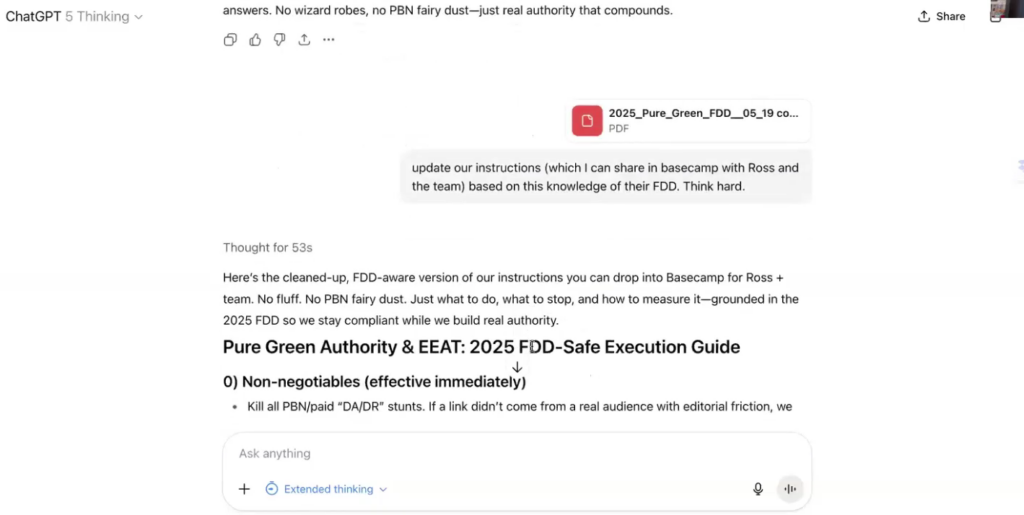The height and width of the screenshot is (515, 1024).
Task: Click the webcam thumbnail in top-right corner
Action: click(1008, 10)
